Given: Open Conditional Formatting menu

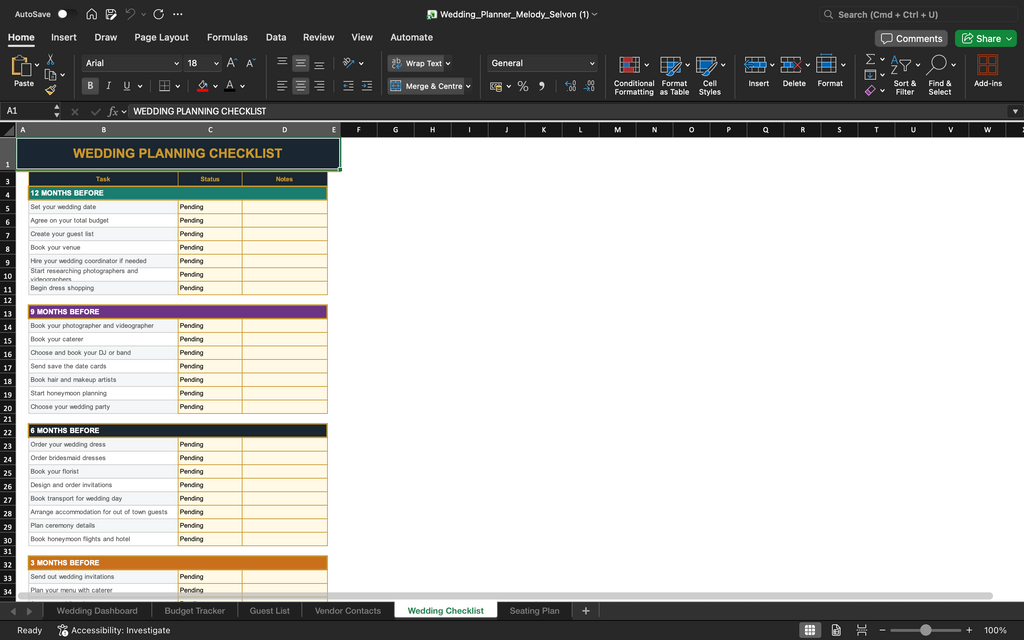Looking at the screenshot, I should tap(633, 76).
